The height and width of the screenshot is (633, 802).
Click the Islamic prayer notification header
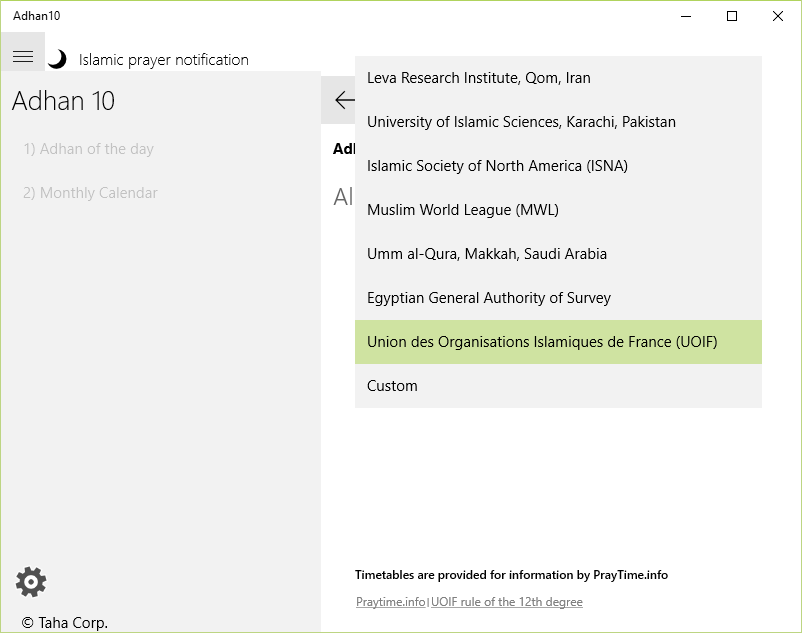[x=164, y=60]
